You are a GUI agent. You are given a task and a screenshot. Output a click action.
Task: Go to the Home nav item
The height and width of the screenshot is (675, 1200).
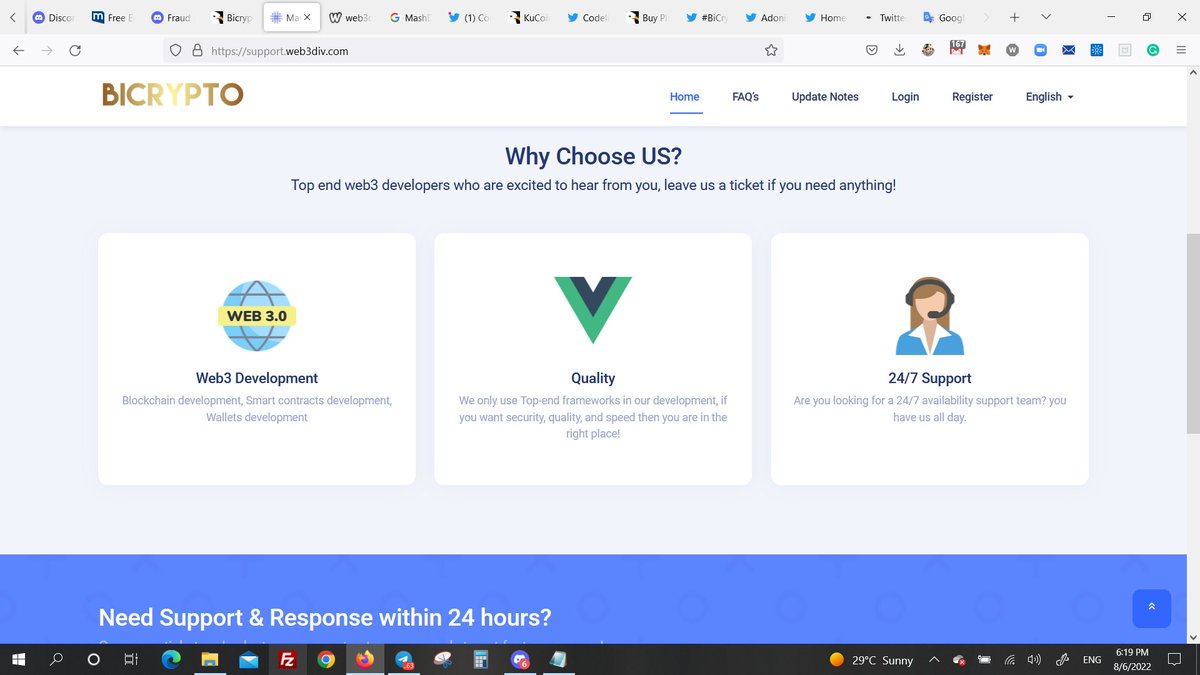coord(685,97)
